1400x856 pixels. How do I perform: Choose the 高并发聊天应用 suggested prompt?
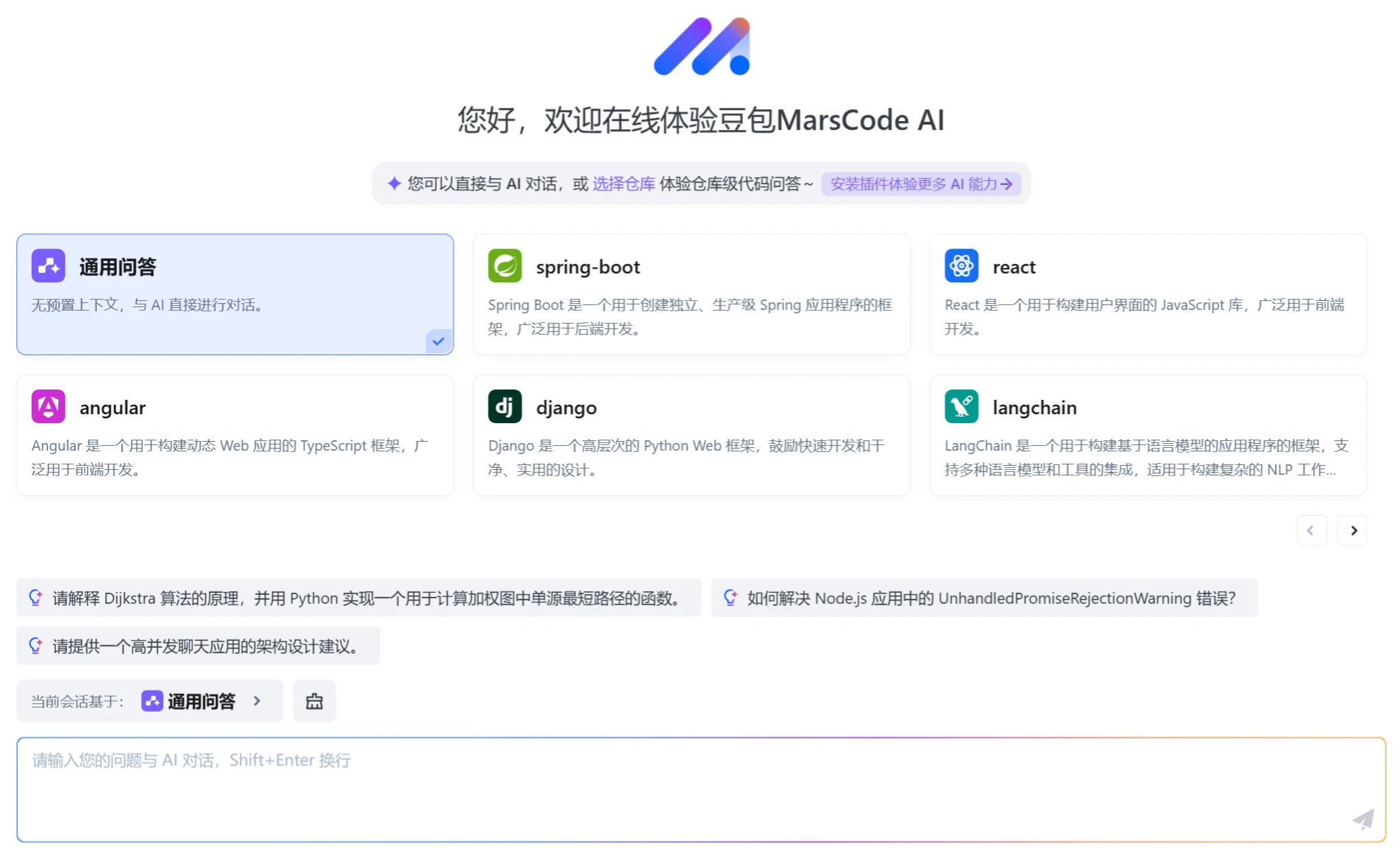pos(199,646)
